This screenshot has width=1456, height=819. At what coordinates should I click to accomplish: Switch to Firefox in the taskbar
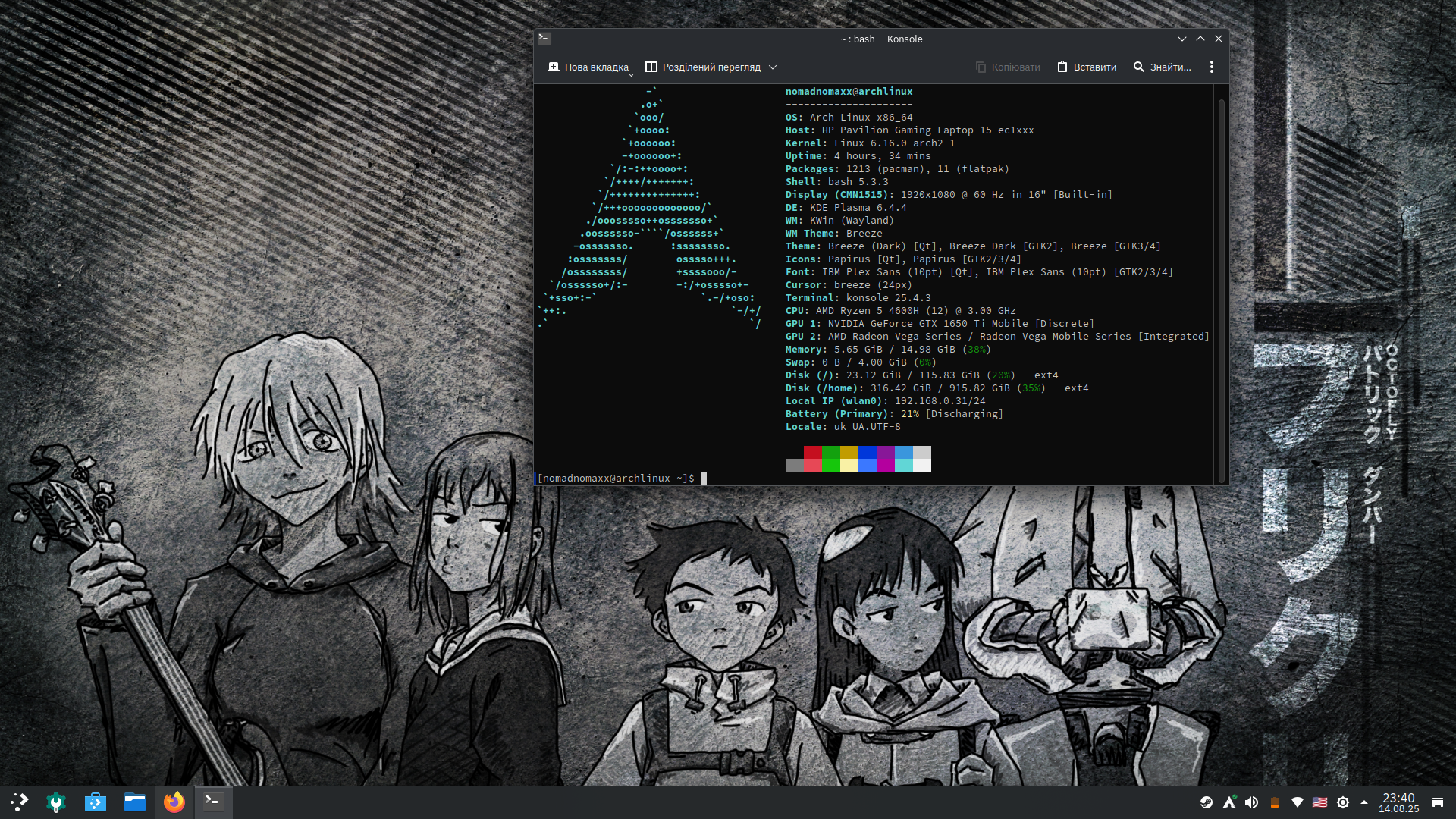(174, 802)
